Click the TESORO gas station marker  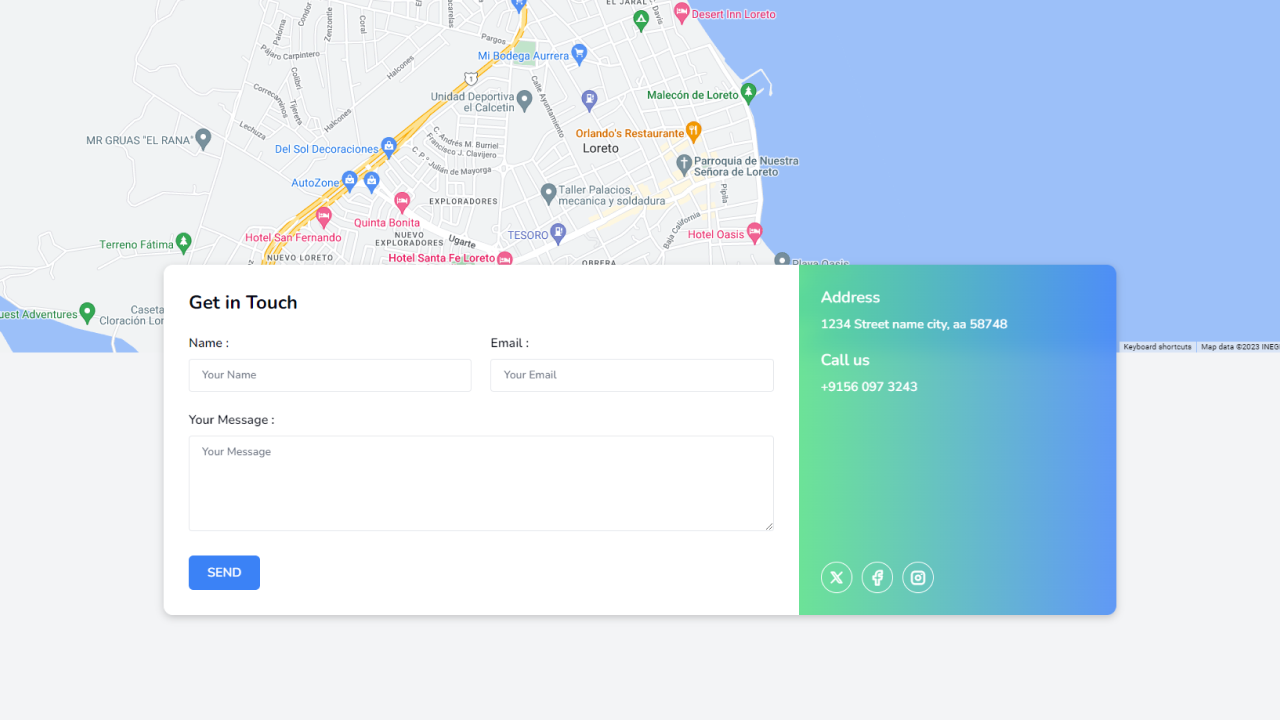pos(559,233)
